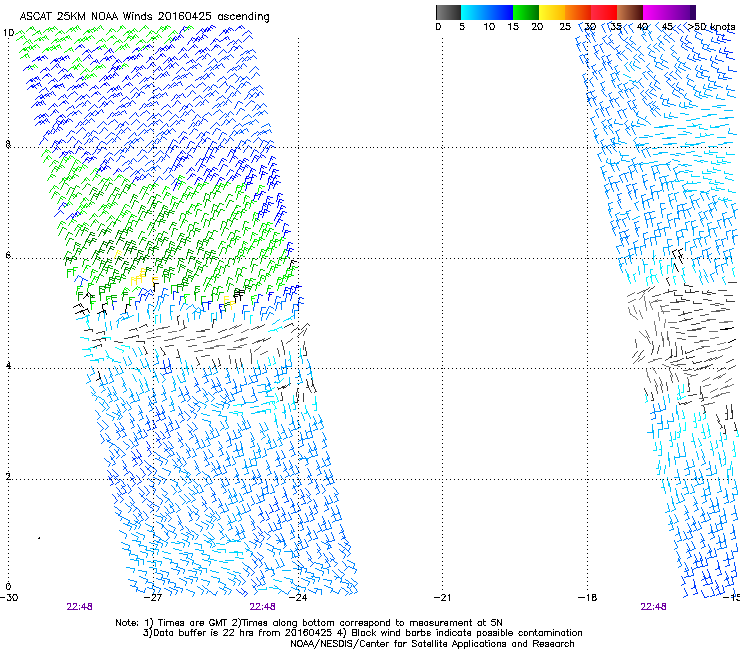This screenshot has width=740, height=650.
Task: Click the latitude '2' axis label
Action: tap(8, 476)
